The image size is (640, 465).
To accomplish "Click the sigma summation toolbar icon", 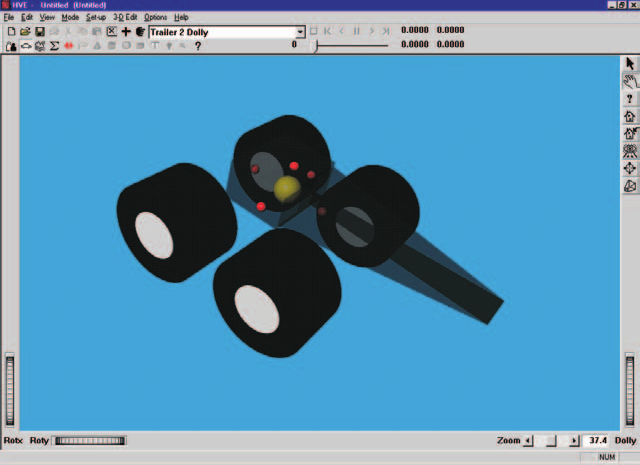I will click(x=54, y=46).
